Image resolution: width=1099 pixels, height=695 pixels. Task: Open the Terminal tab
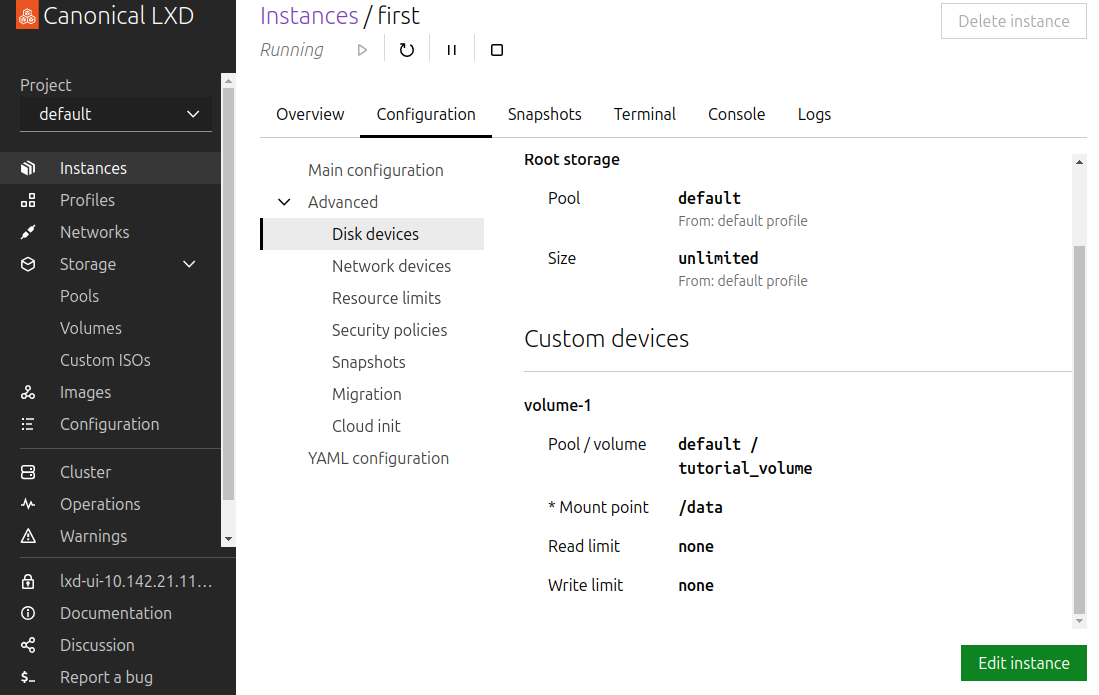(x=644, y=114)
